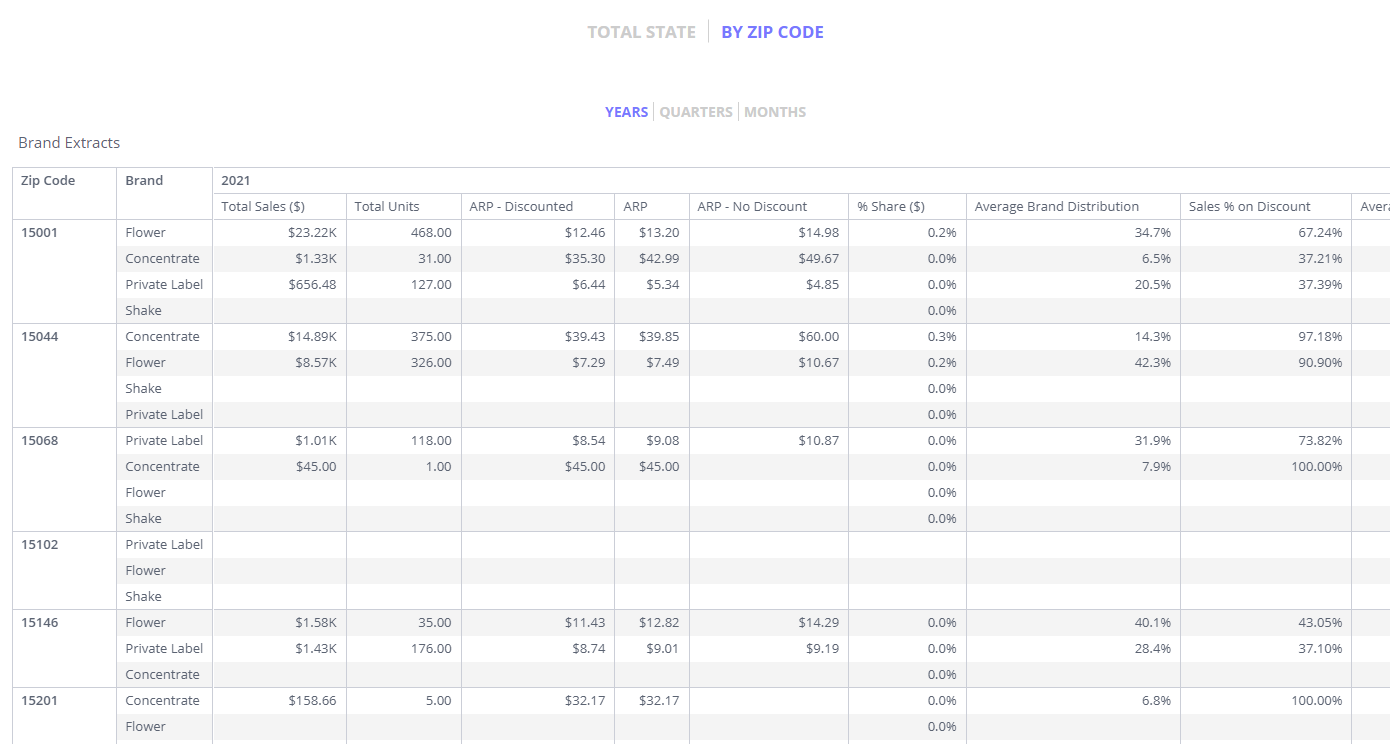Sort by % Share ($) column
1392x744 pixels.
[x=891, y=207]
